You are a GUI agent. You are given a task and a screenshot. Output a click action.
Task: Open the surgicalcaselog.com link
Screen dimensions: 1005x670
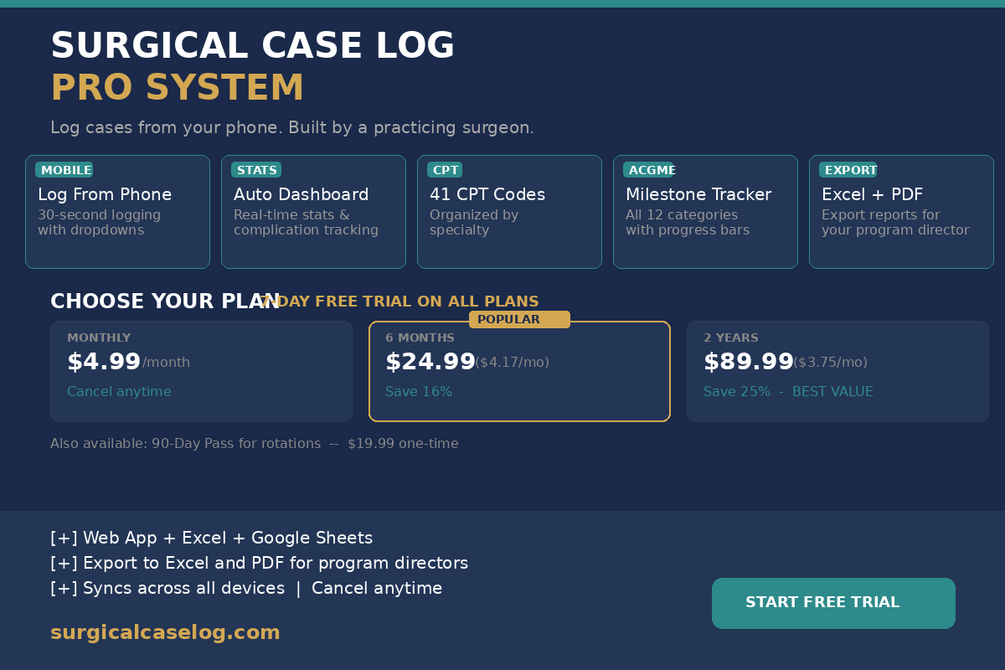(165, 632)
